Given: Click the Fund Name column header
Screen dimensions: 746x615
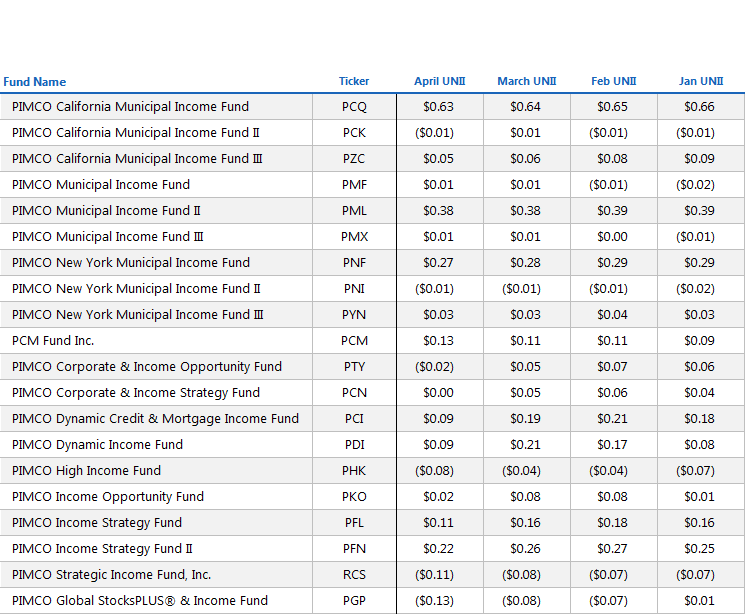Looking at the screenshot, I should (34, 82).
